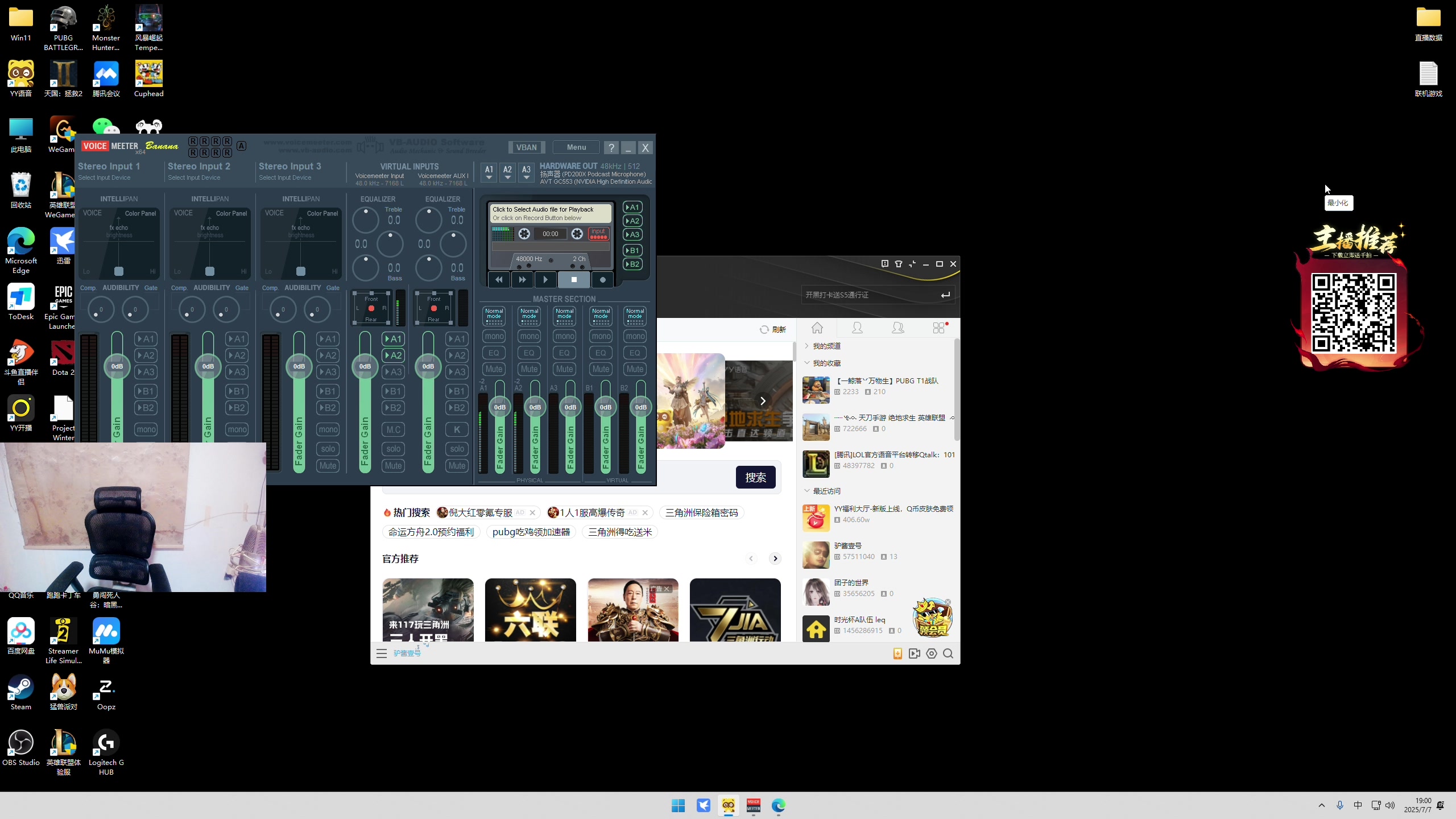1456x819 pixels.
Task: Click the Voicemeeter help question icon
Action: [x=611, y=148]
